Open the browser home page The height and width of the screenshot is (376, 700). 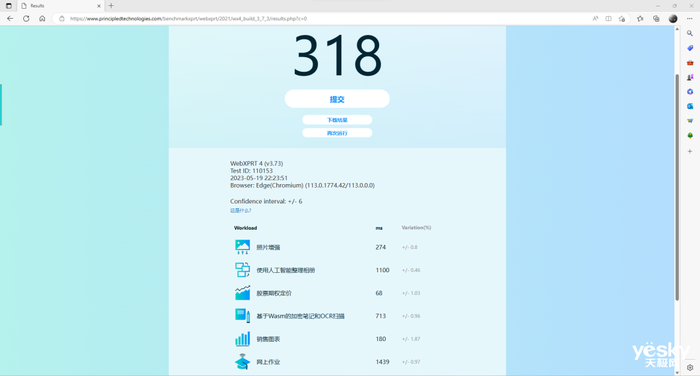click(x=42, y=18)
